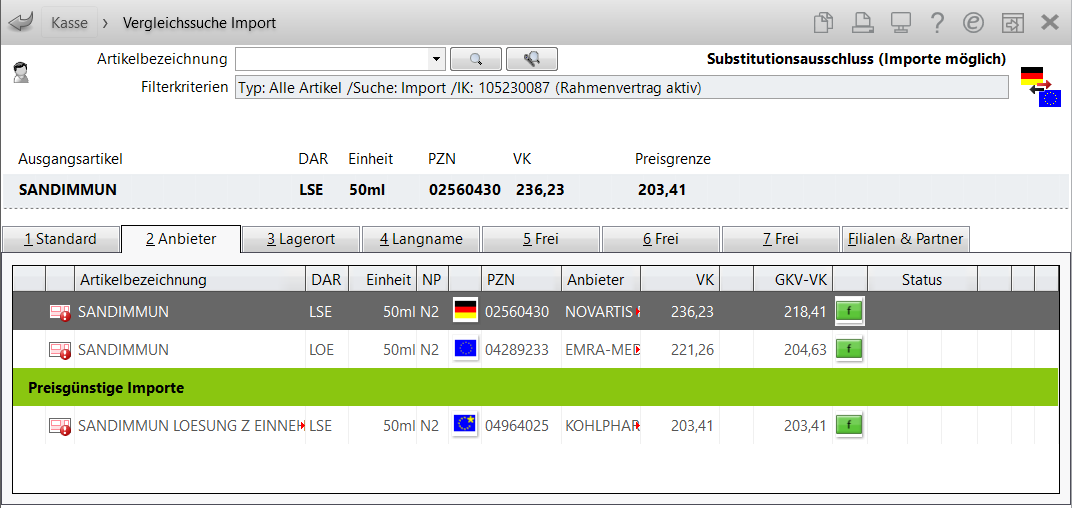Select PZN 02560430 in table row

(x=517, y=312)
